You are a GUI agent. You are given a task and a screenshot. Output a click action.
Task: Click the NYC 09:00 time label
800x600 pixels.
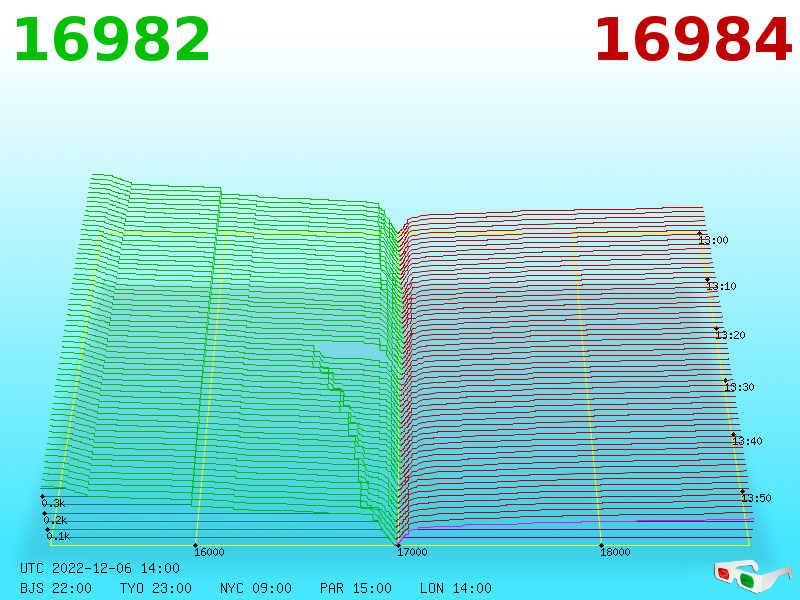256,588
